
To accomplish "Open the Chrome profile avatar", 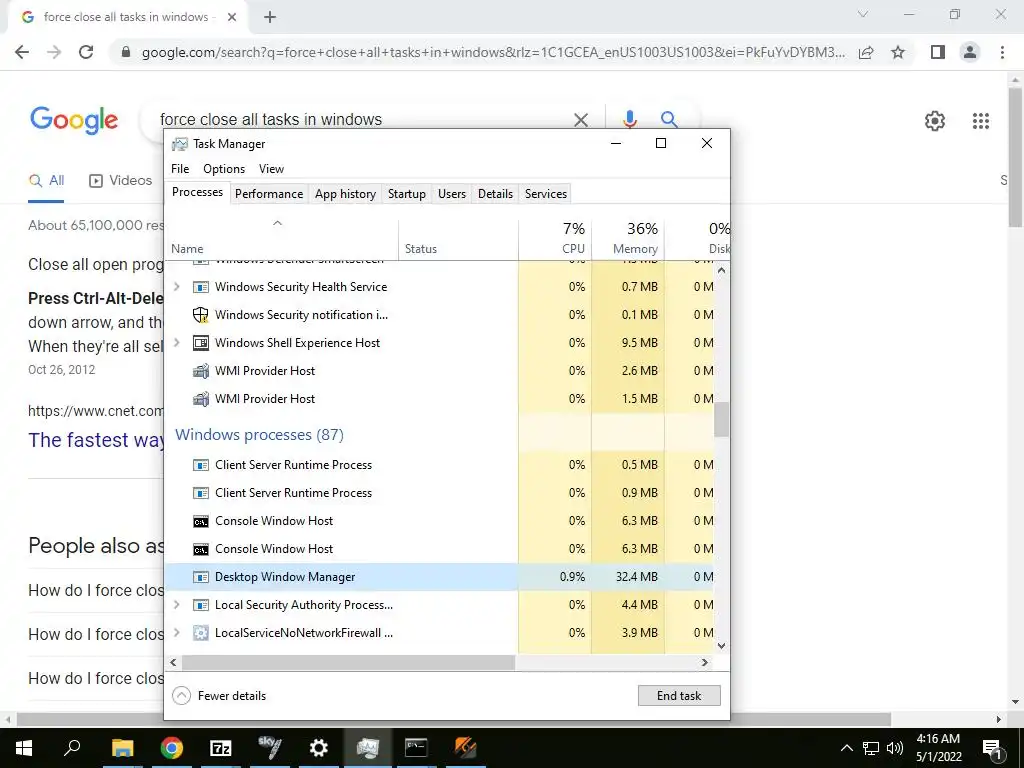I will (x=970, y=52).
